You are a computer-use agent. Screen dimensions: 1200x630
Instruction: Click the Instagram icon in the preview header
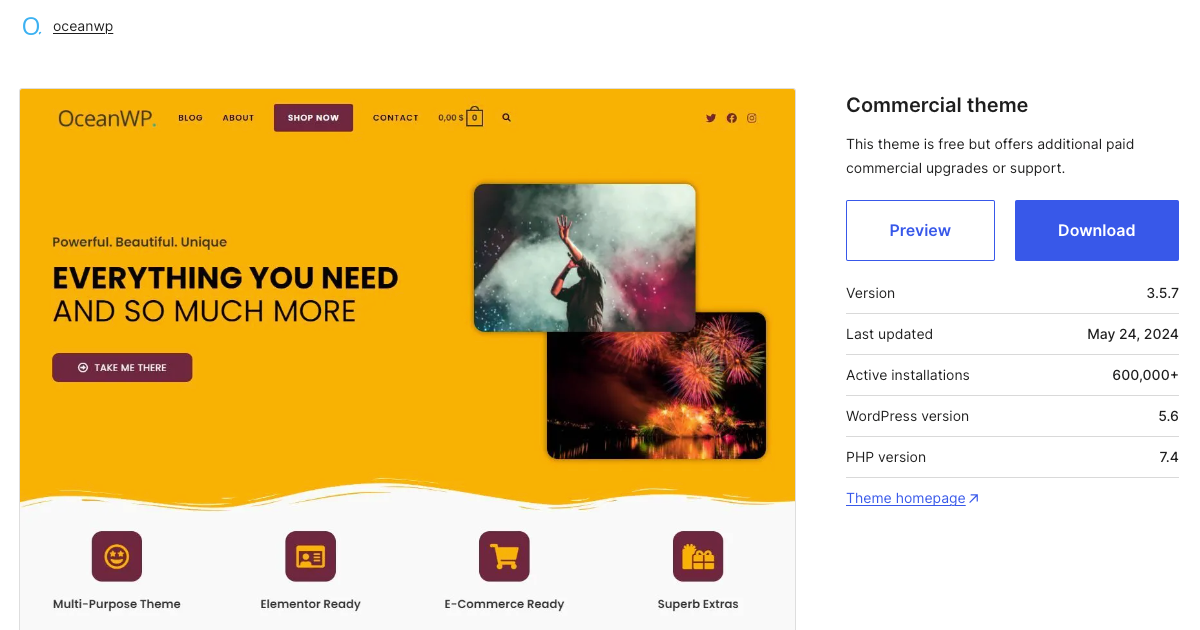pos(751,117)
